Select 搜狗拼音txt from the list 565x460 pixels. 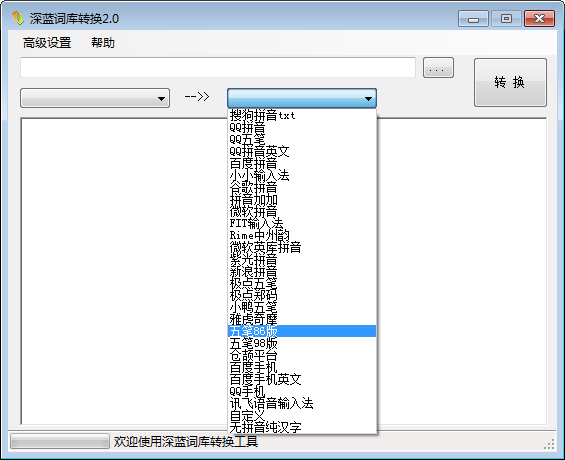click(302, 115)
